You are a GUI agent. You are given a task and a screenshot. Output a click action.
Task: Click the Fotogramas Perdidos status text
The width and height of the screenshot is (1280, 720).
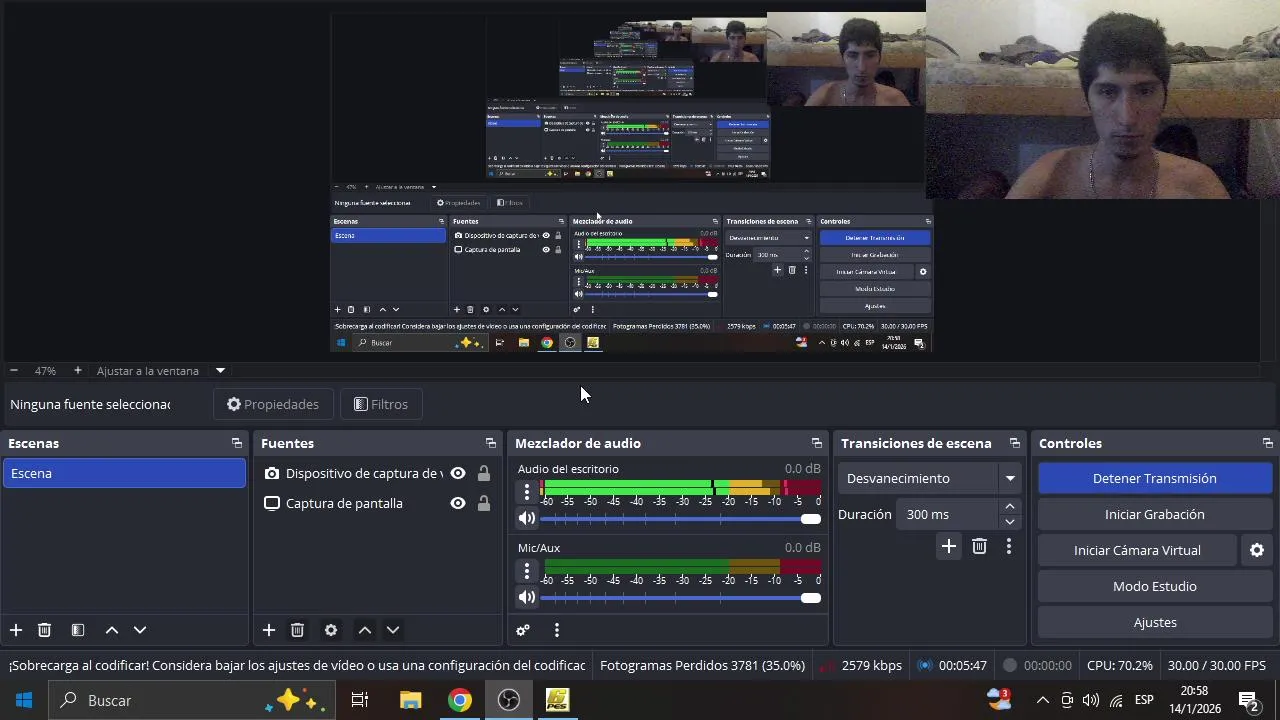pos(702,665)
